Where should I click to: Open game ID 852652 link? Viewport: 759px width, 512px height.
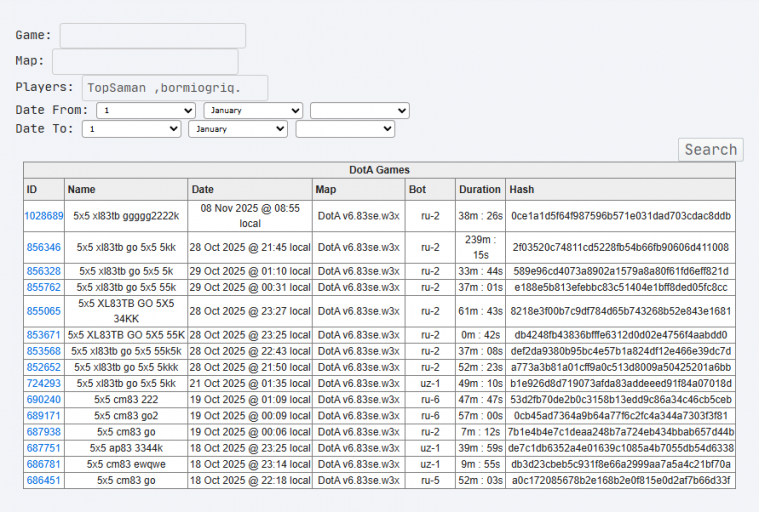point(44,367)
